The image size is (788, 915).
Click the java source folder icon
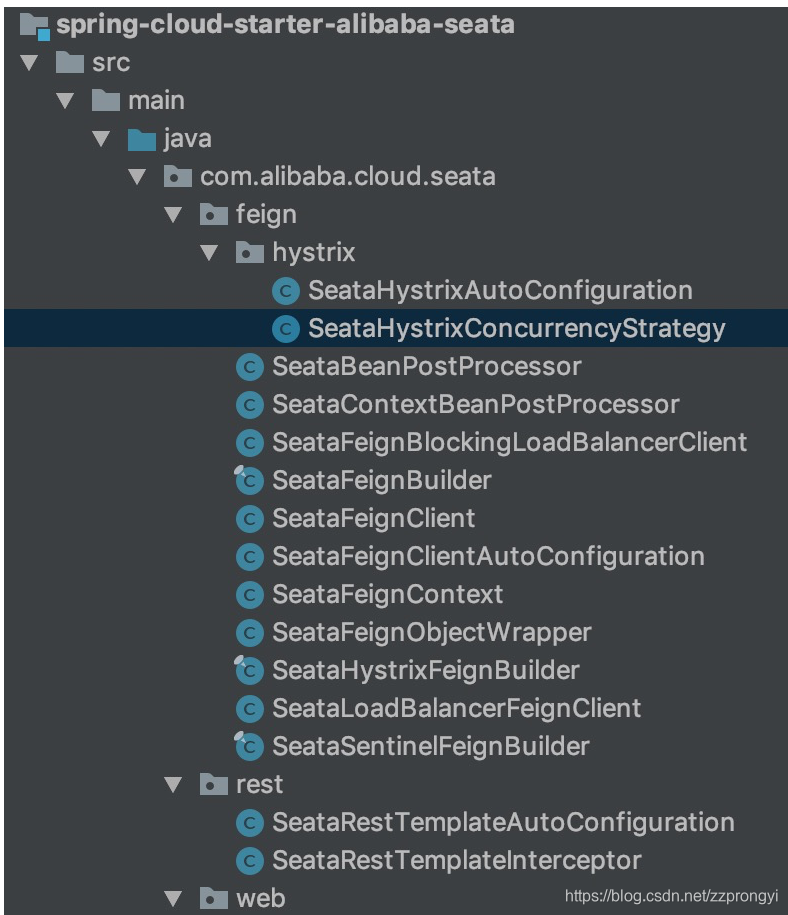142,139
